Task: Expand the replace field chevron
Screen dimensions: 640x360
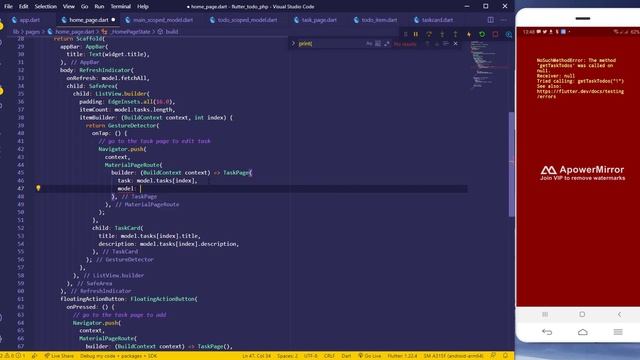Action: pyautogui.click(x=293, y=43)
